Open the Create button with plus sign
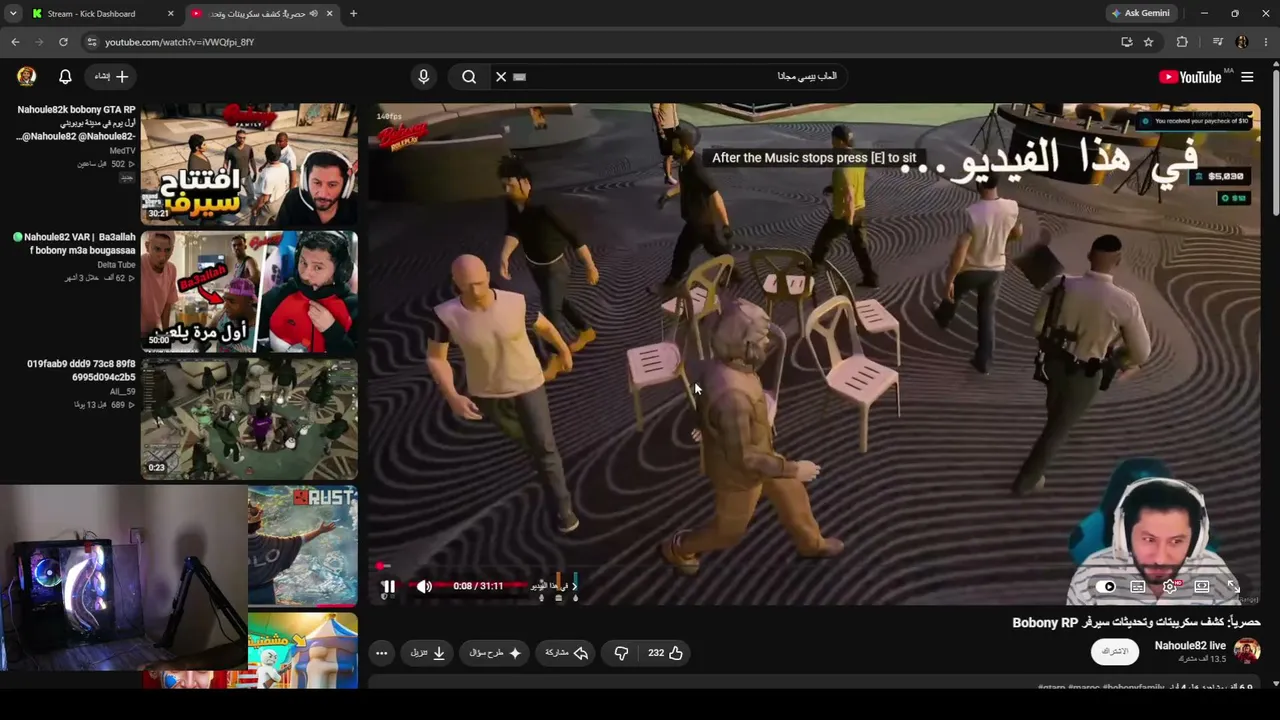 (112, 77)
